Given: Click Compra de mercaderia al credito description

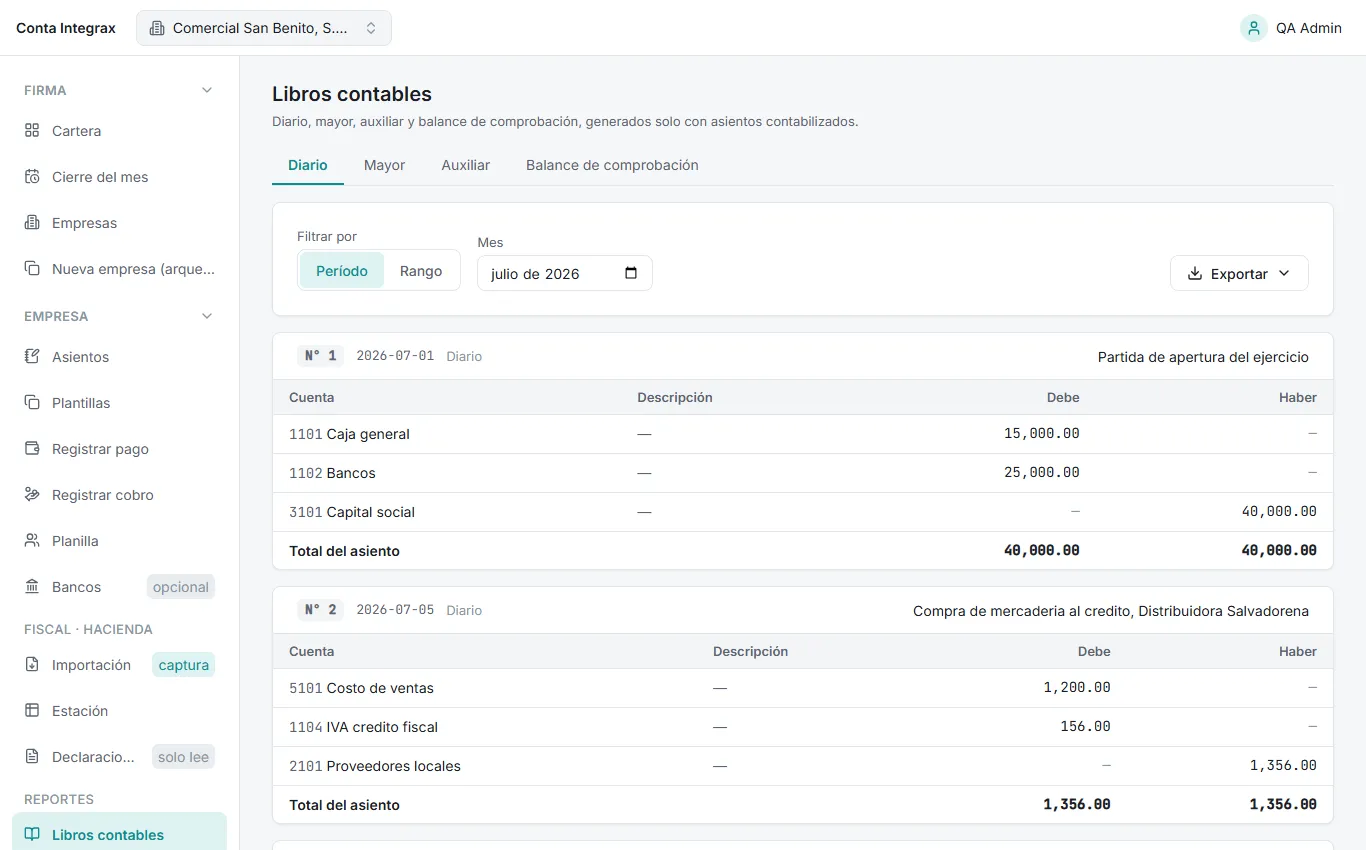Looking at the screenshot, I should tap(1111, 611).
